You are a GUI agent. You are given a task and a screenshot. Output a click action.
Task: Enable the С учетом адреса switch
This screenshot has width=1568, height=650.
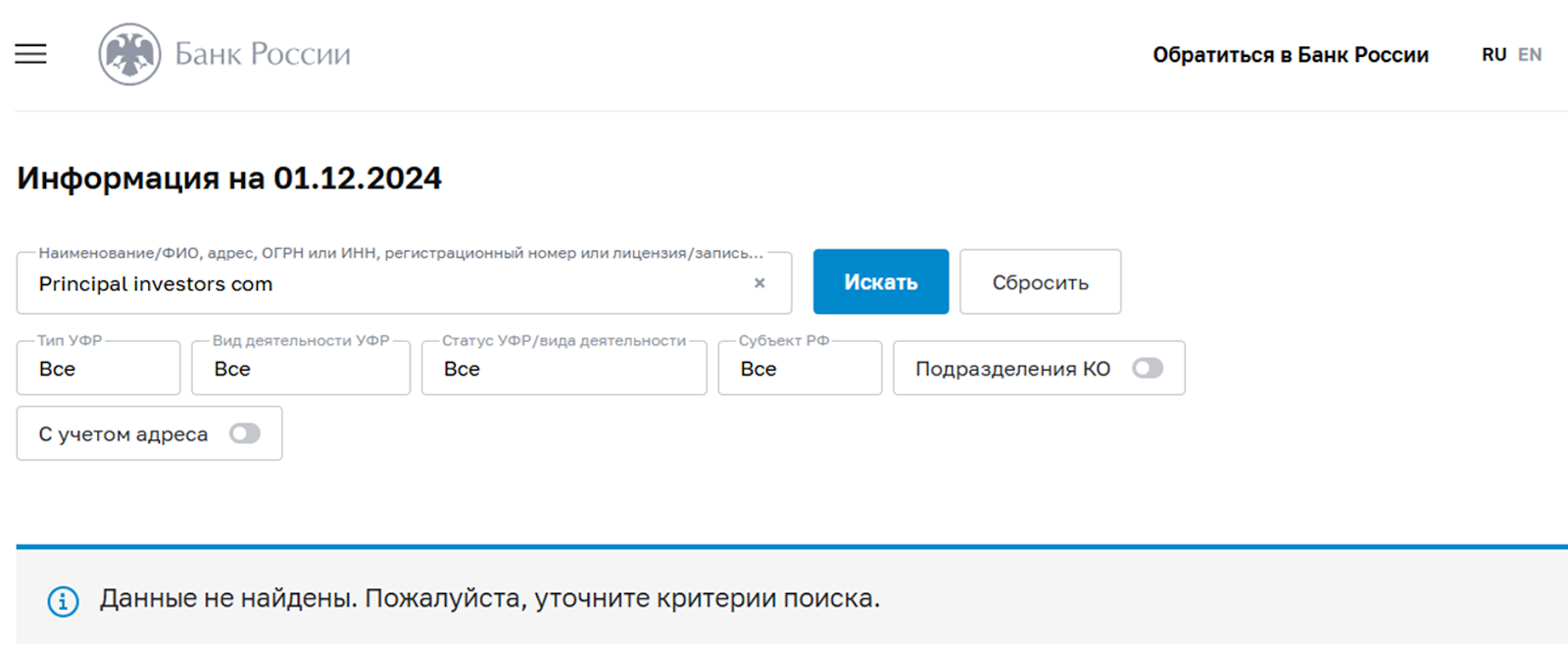click(x=245, y=433)
